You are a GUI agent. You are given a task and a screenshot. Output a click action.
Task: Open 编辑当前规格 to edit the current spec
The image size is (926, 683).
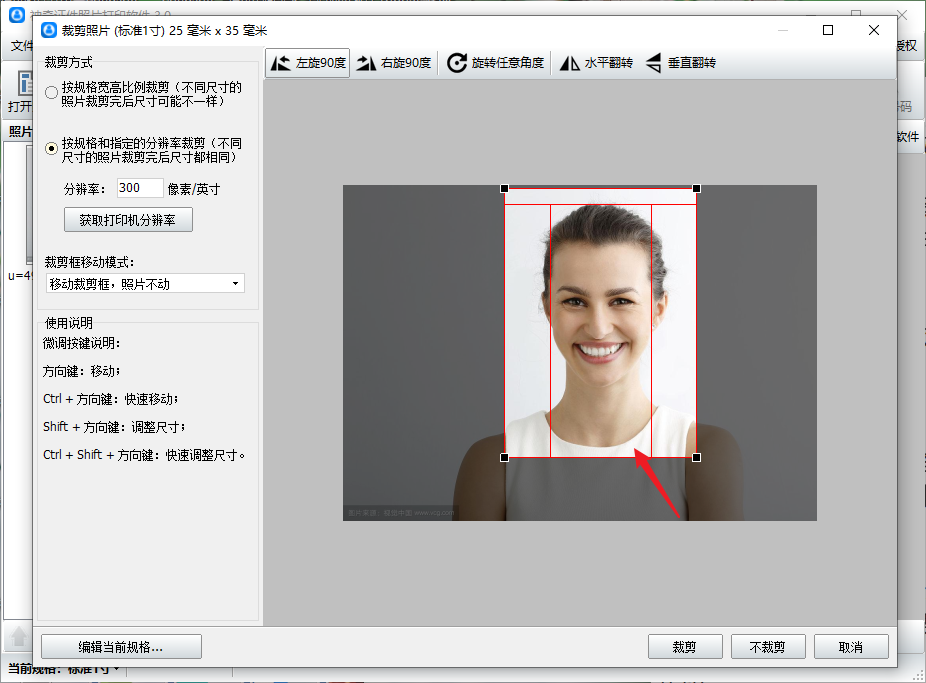121,646
